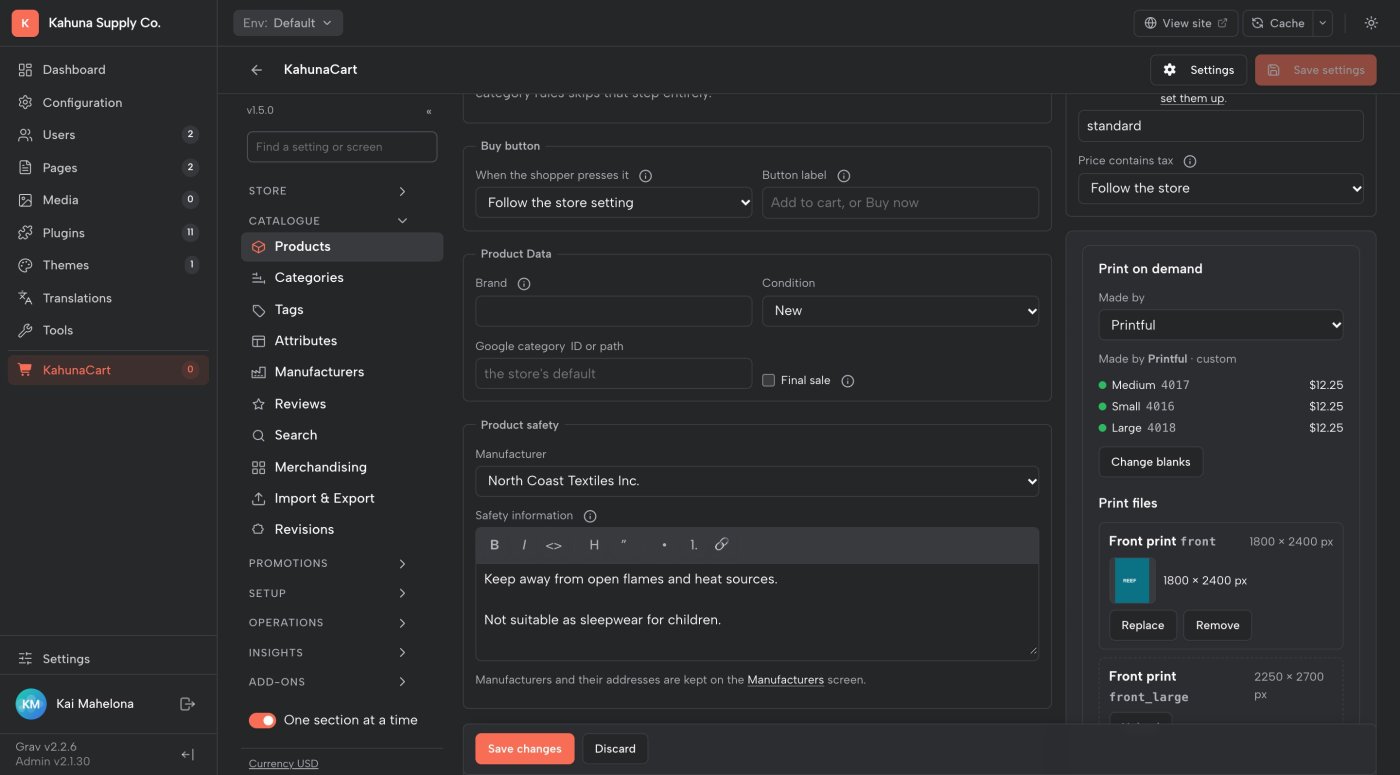This screenshot has width=1400, height=775.
Task: Tick the Final sale checkbox
Action: (x=769, y=380)
